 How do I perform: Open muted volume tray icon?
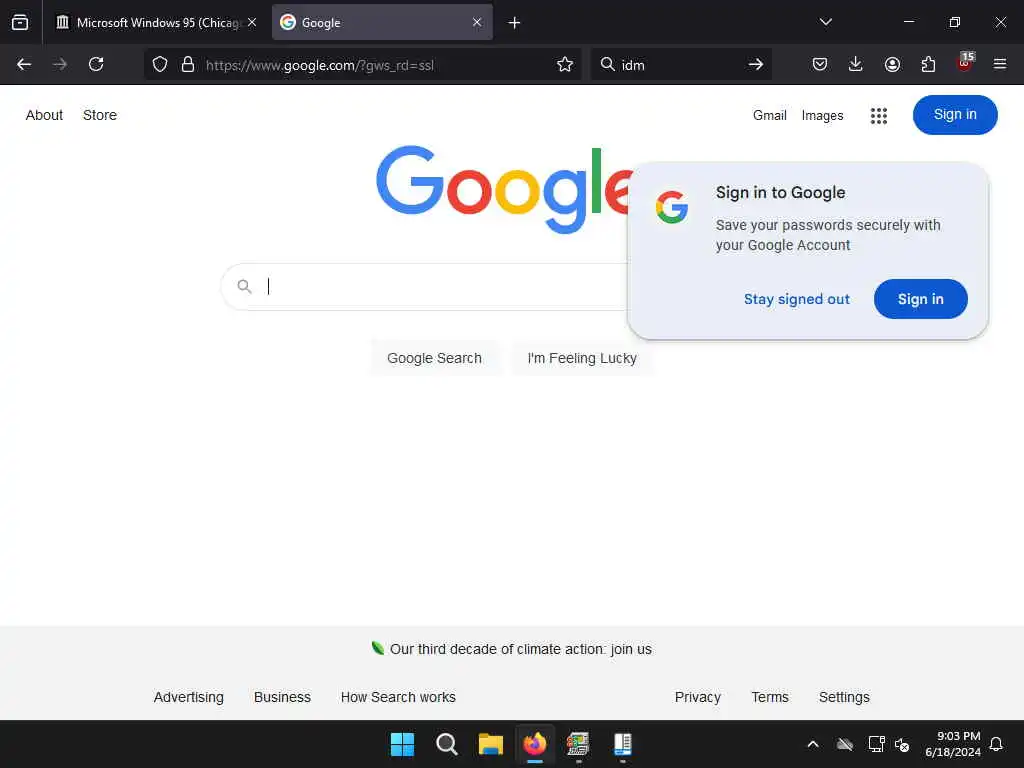(x=902, y=744)
